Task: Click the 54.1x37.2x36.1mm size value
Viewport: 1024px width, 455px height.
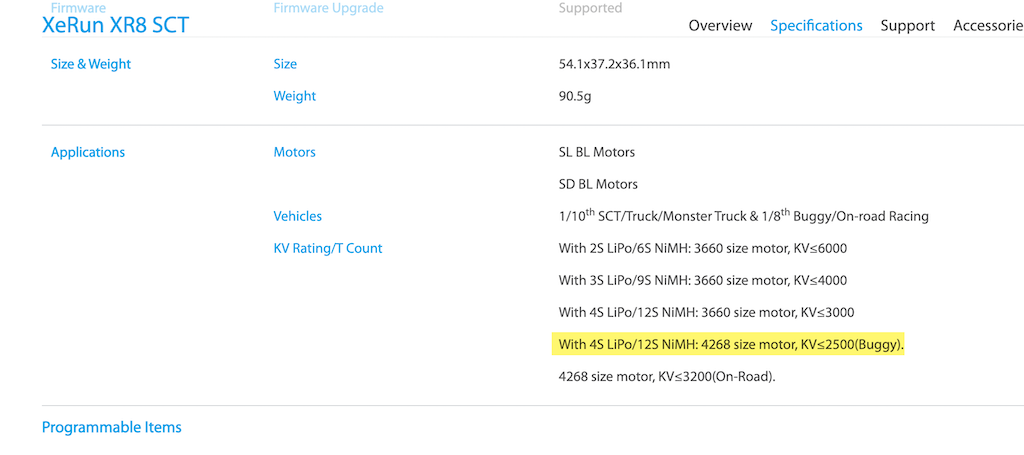Action: tap(615, 64)
